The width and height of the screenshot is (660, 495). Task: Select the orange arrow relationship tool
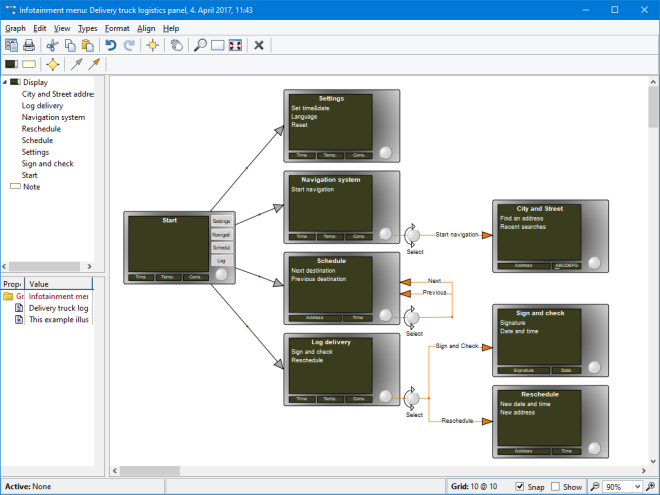point(95,64)
